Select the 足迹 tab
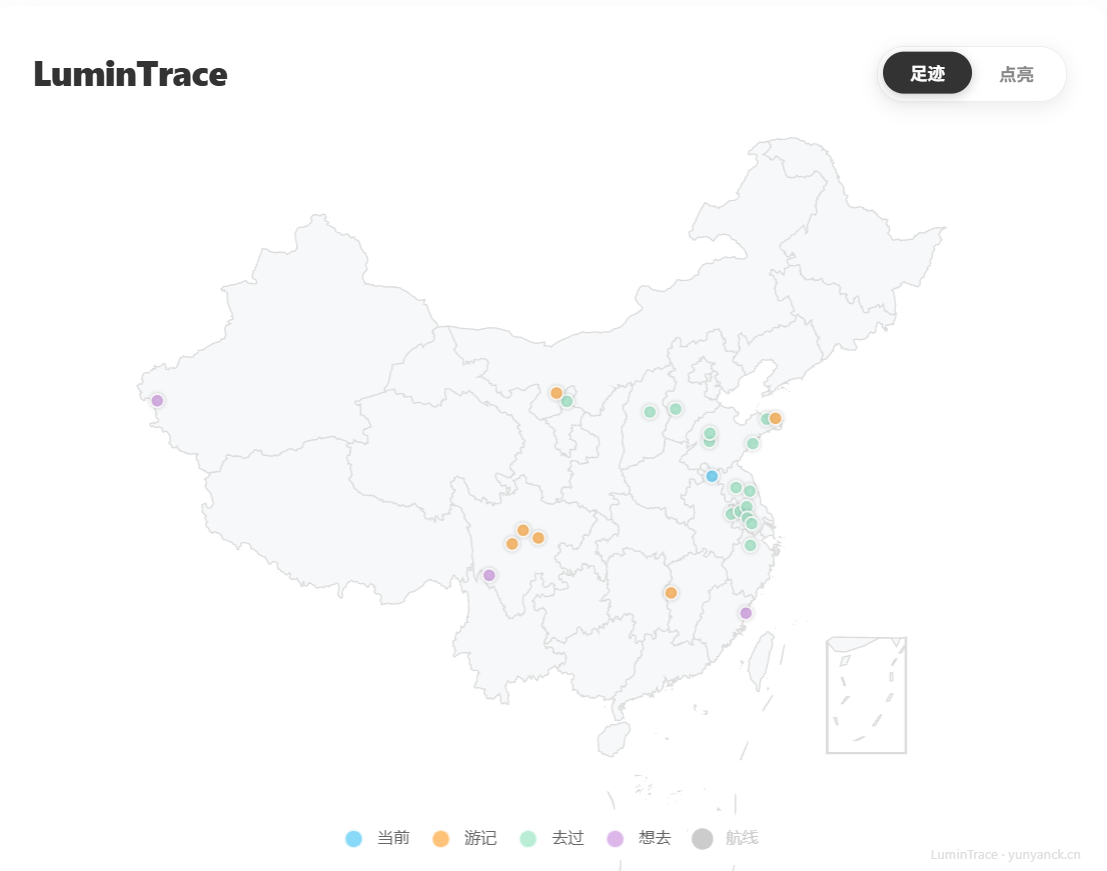The height and width of the screenshot is (871, 1107). [927, 74]
